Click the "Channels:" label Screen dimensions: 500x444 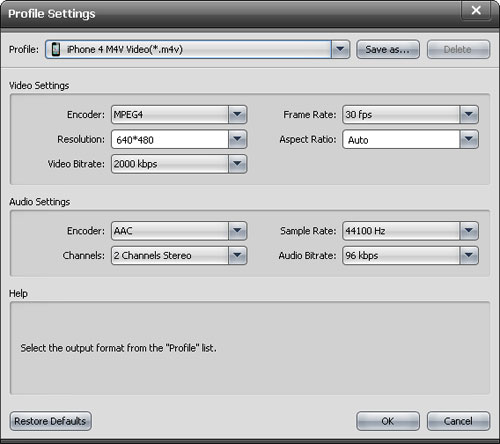(84, 255)
